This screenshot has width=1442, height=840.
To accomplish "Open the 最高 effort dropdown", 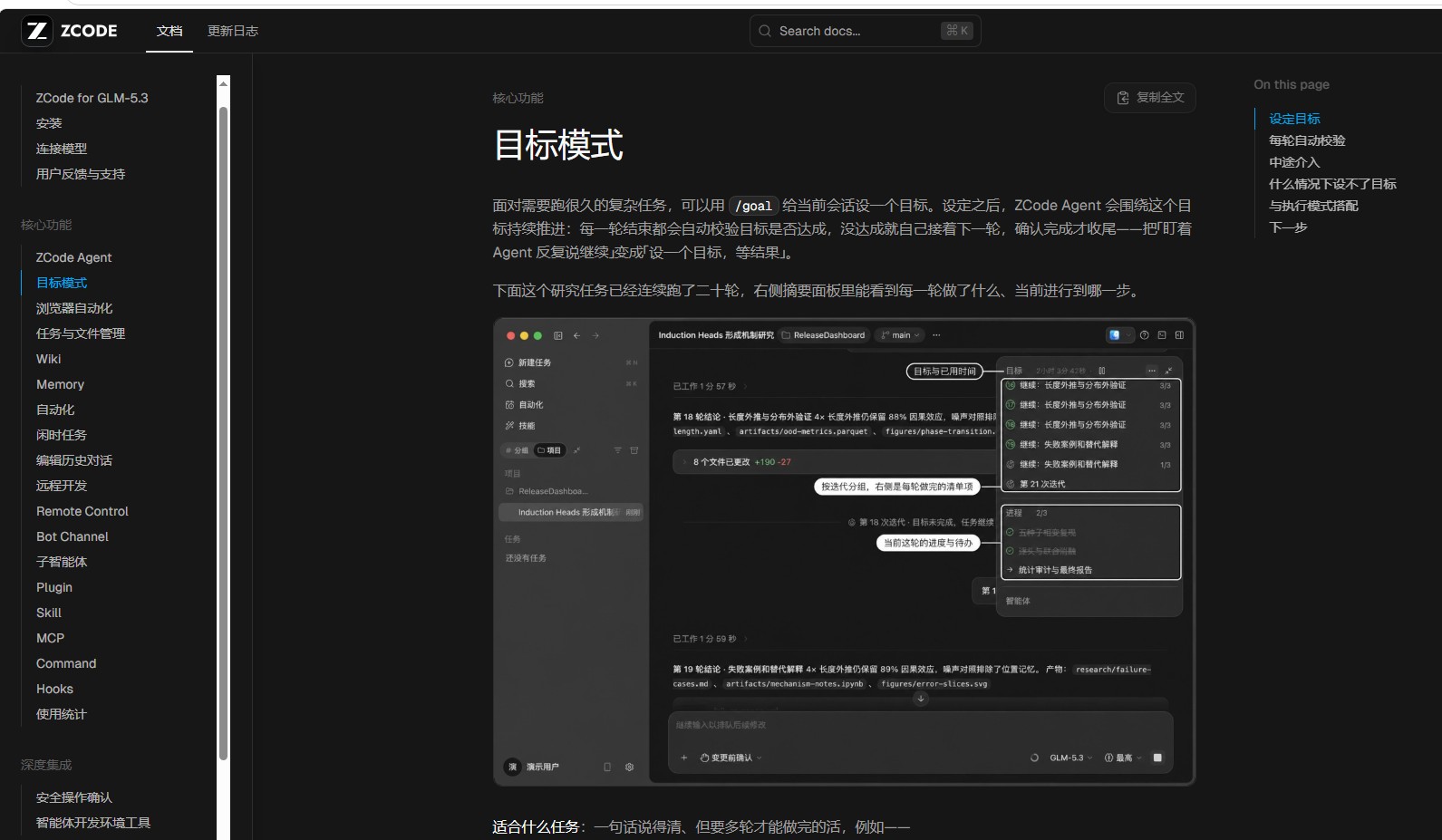I will coord(1122,758).
